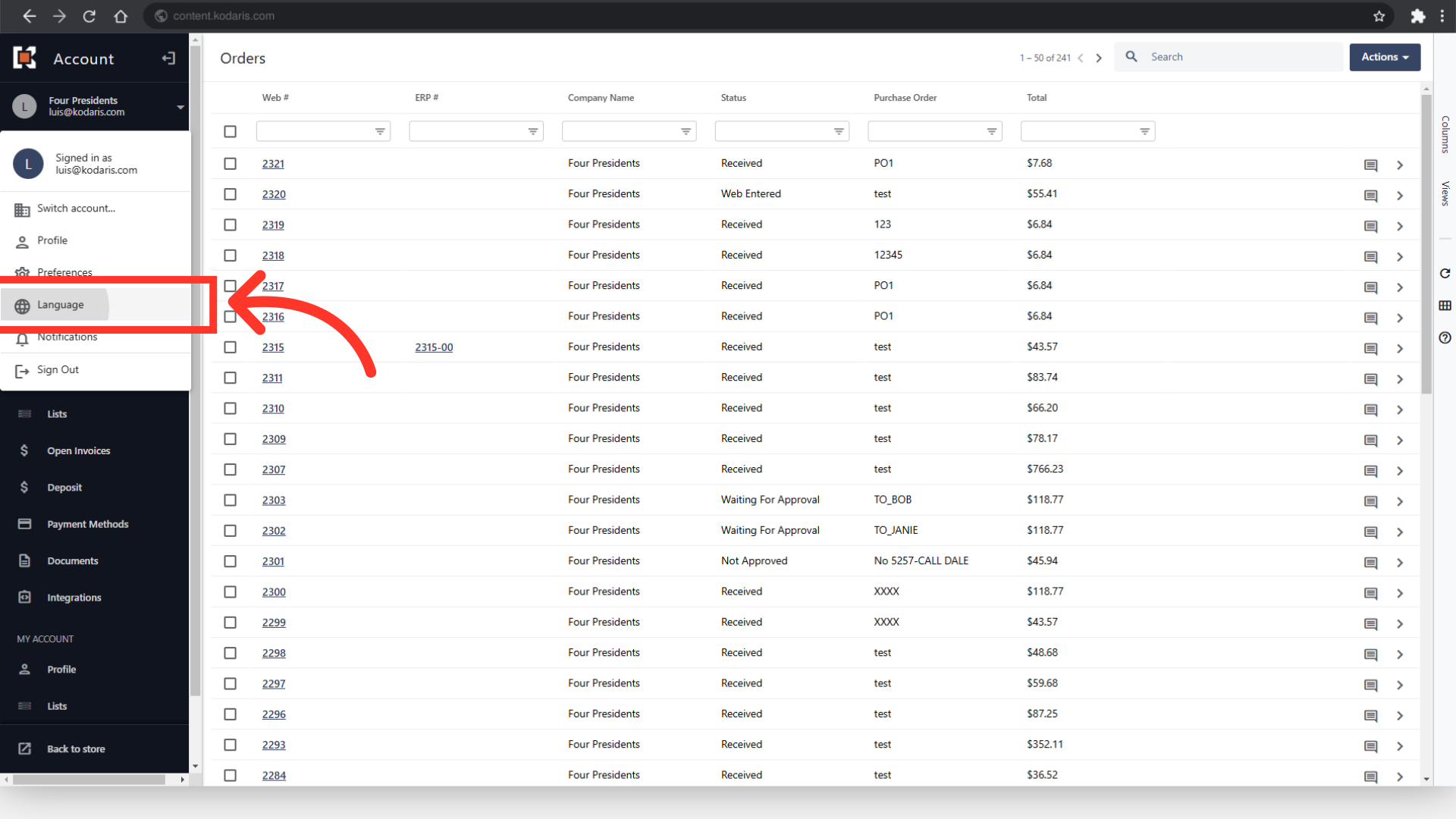
Task: Click browser bookmark star icon
Action: (1379, 16)
